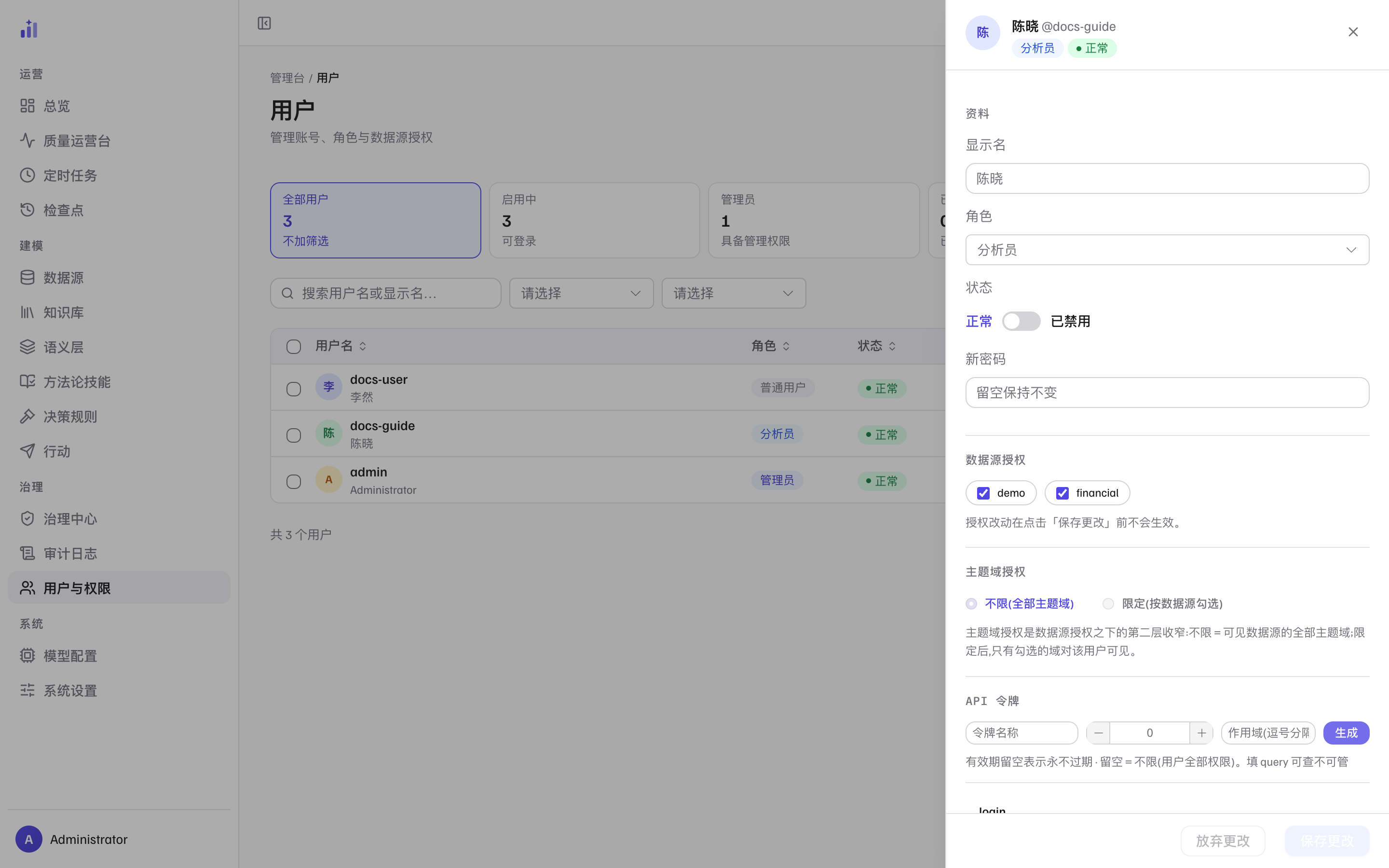Click the 生成 token button
The image size is (1389, 868).
tap(1346, 733)
